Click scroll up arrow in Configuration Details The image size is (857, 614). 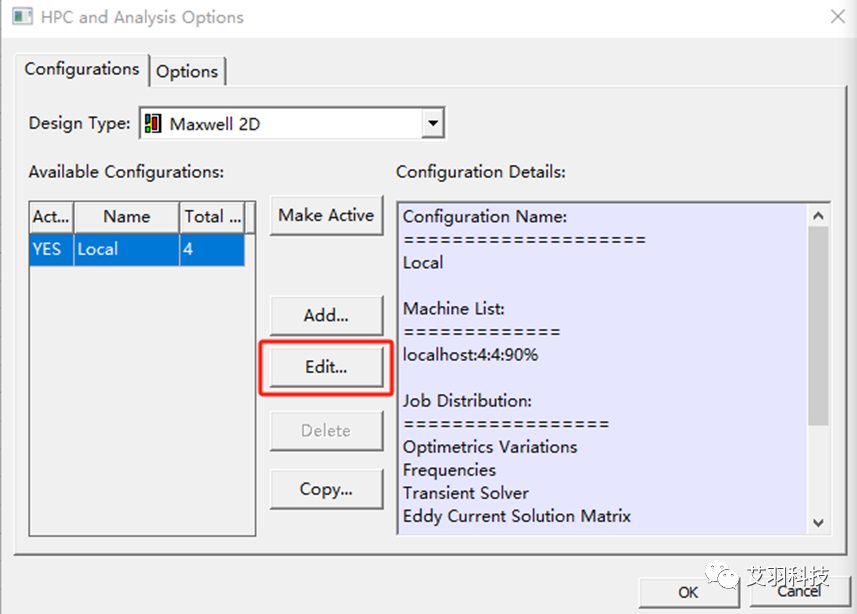(818, 216)
